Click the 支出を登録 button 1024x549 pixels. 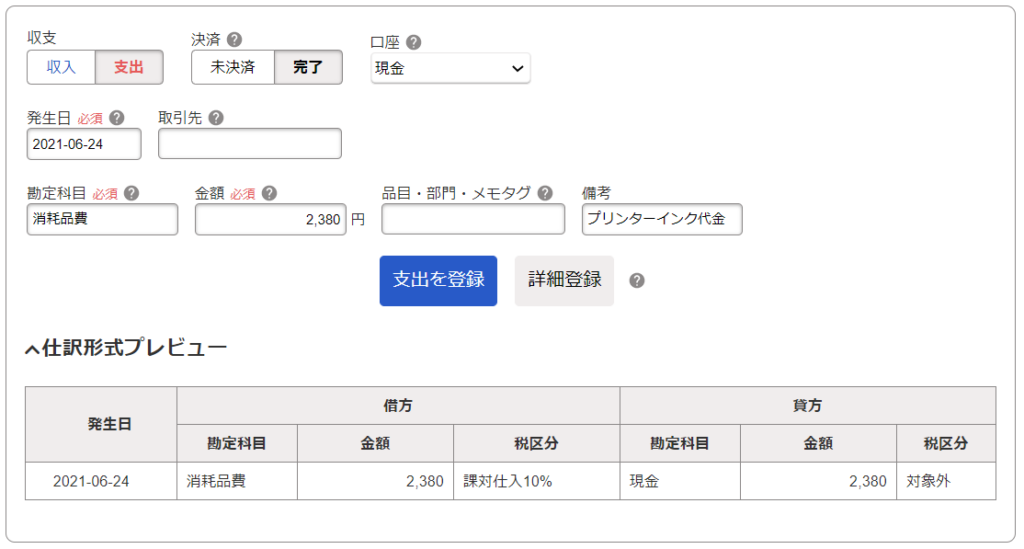click(x=438, y=281)
